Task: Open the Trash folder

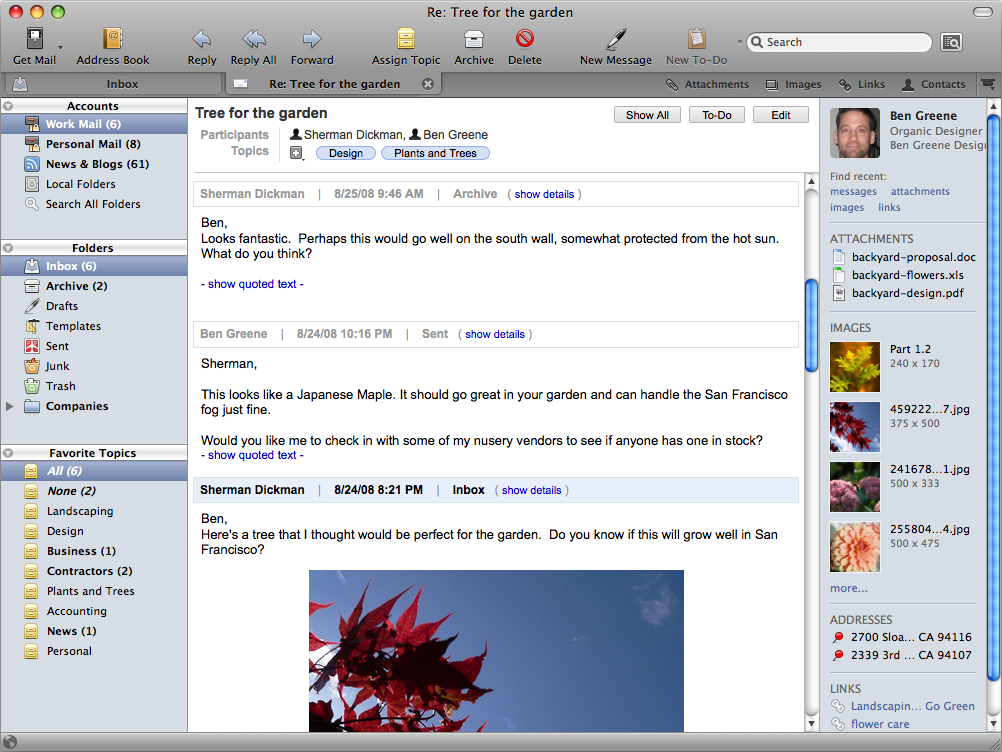Action: (x=94, y=386)
